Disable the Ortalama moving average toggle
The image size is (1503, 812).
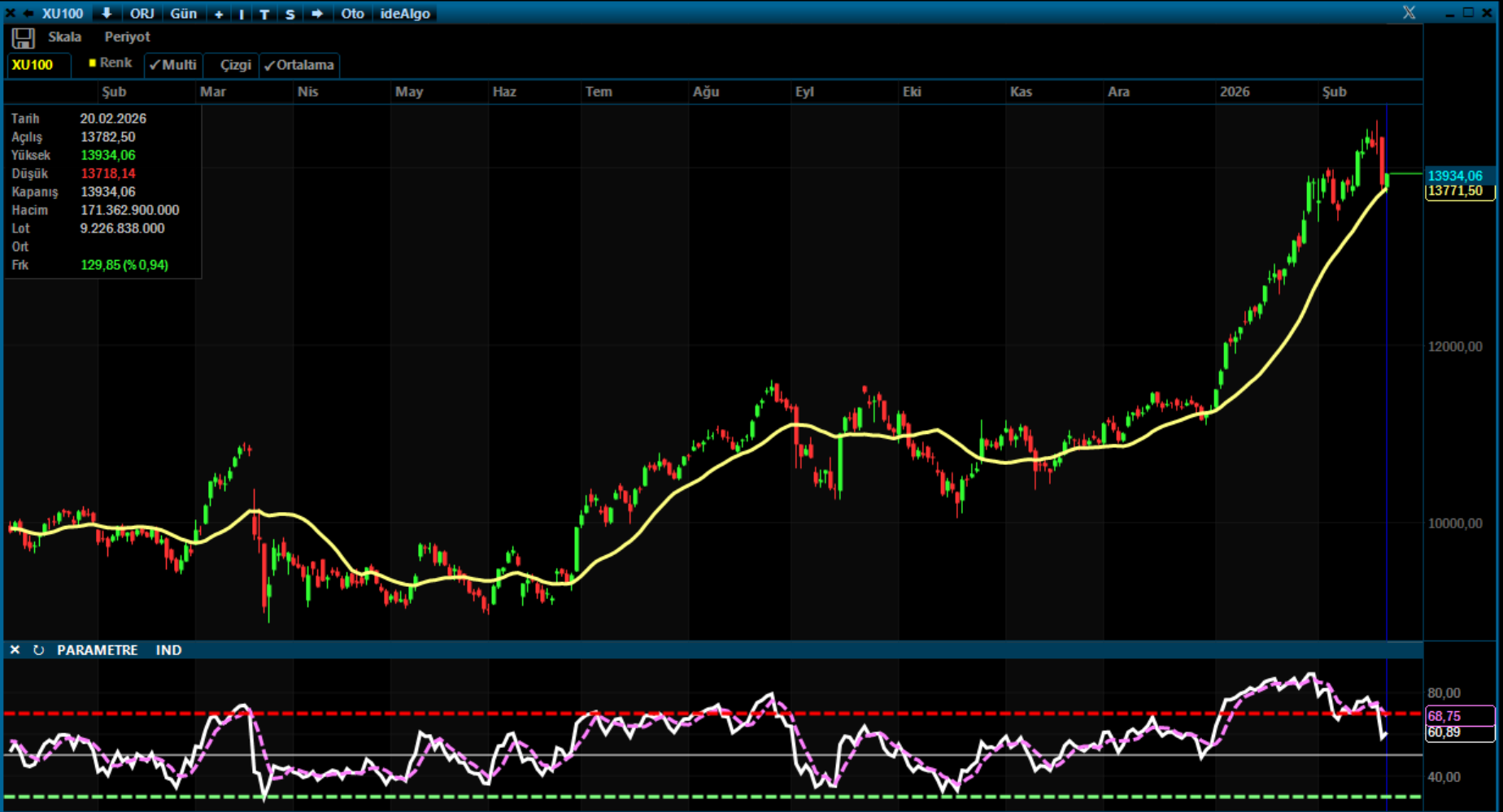click(299, 65)
